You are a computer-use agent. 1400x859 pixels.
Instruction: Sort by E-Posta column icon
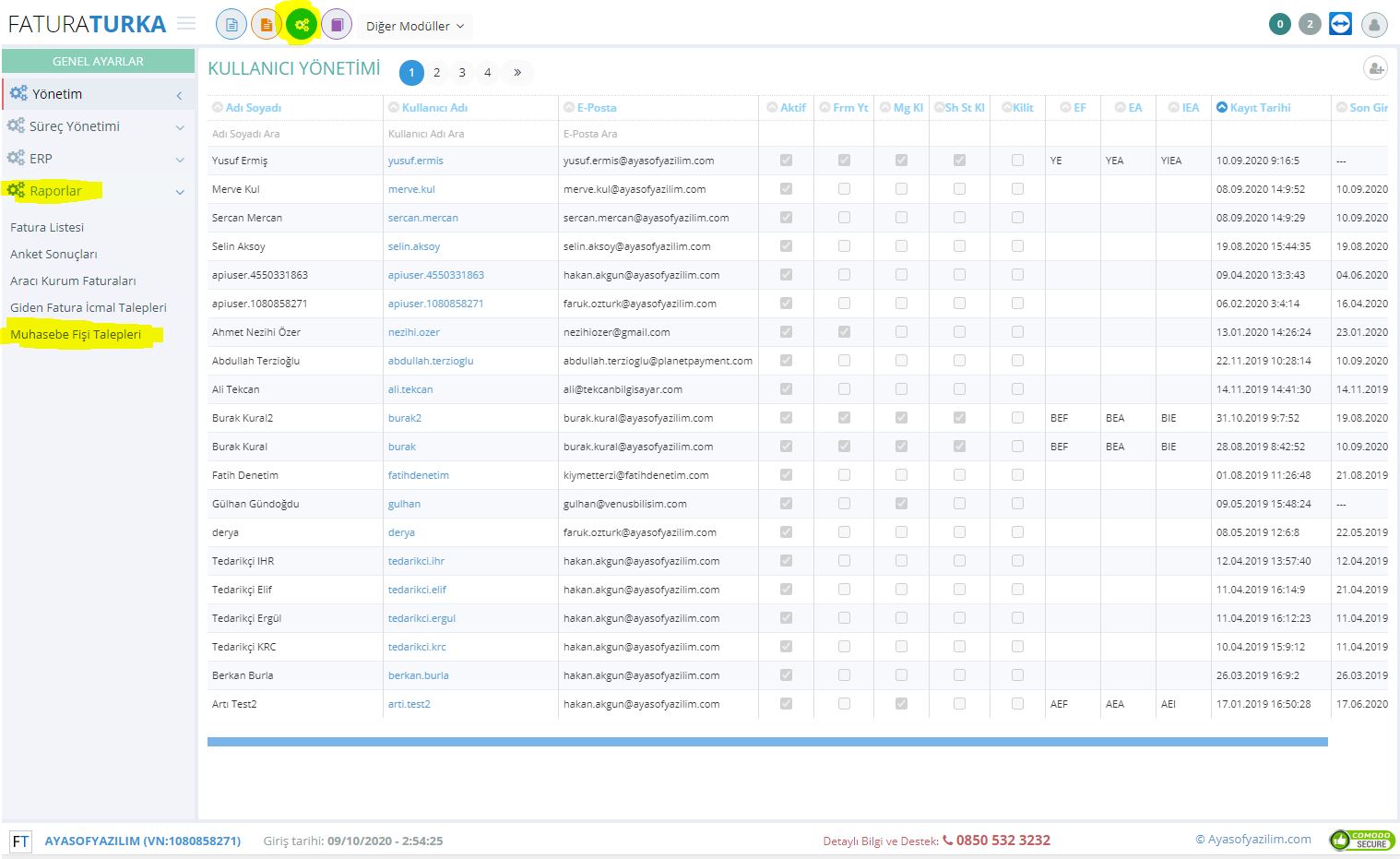tap(569, 108)
